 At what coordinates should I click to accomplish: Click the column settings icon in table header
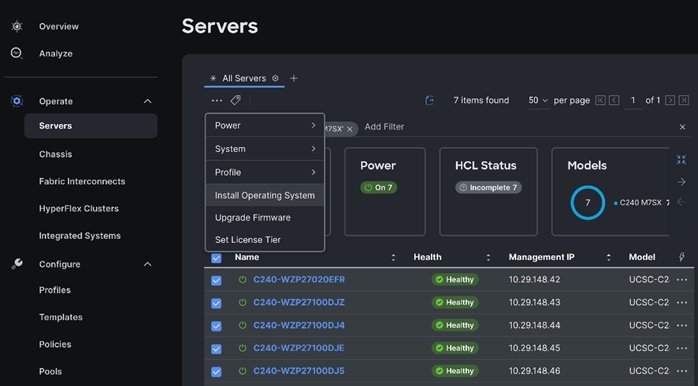click(x=682, y=257)
